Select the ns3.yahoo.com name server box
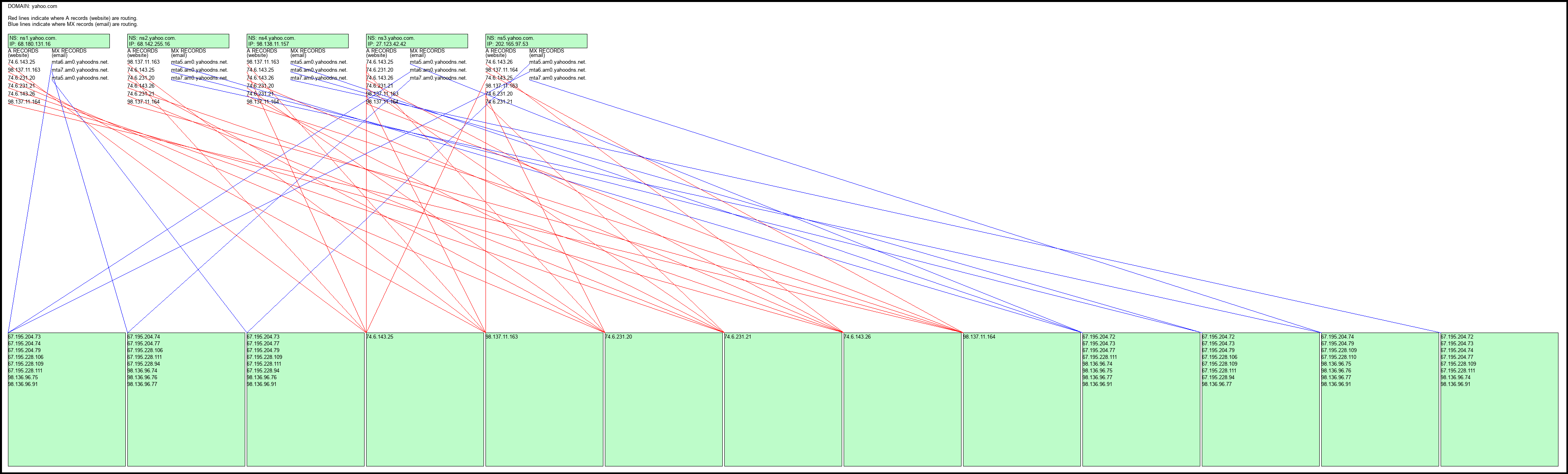This screenshot has height=474, width=1568. coord(416,41)
